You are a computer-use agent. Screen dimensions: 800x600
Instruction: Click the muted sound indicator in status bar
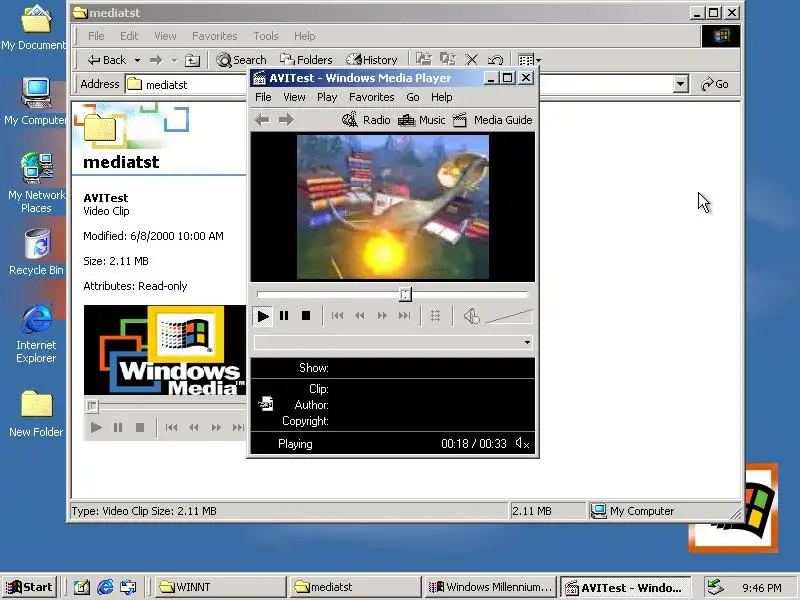pos(522,443)
